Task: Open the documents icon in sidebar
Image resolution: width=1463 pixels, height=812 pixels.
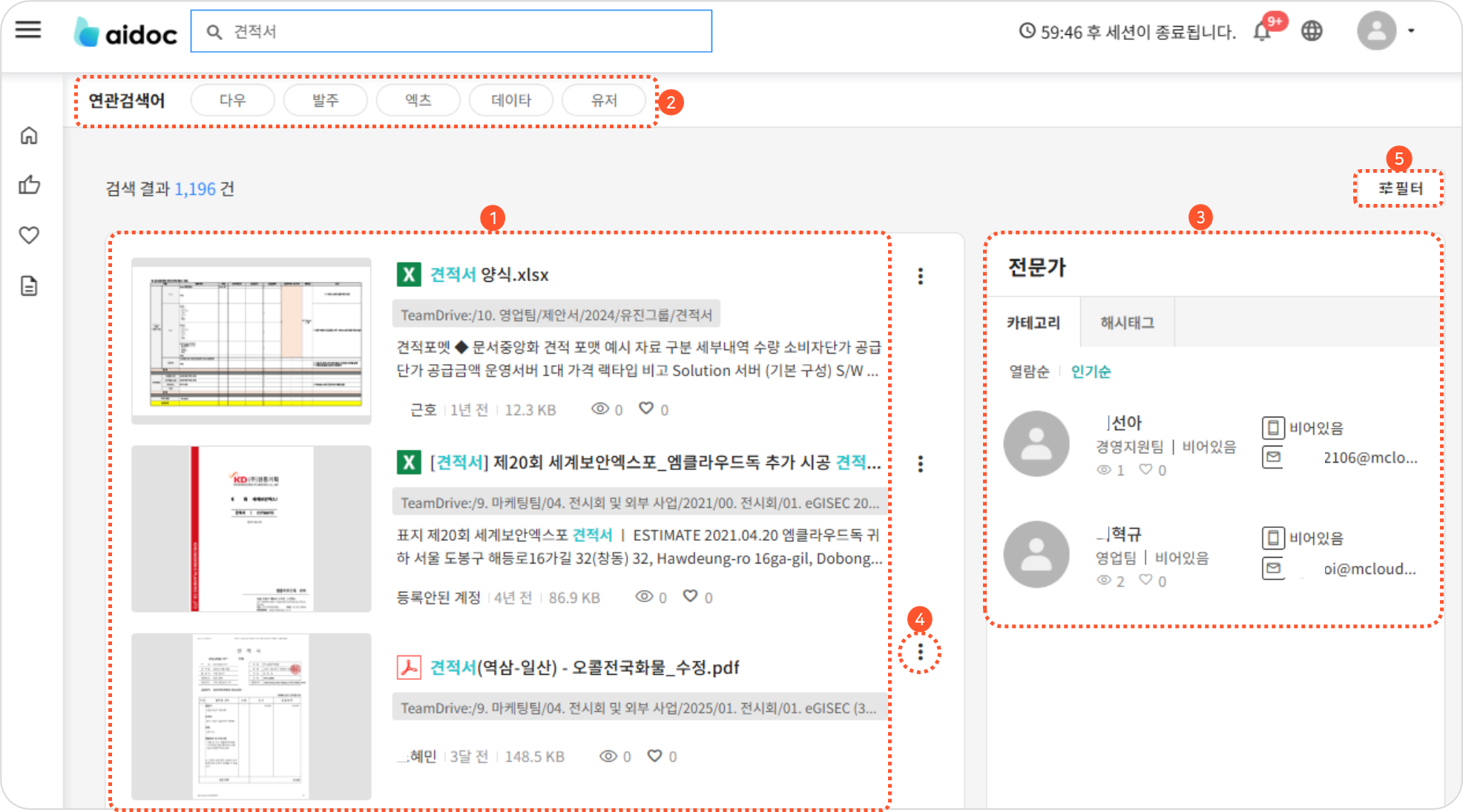Action: (29, 285)
